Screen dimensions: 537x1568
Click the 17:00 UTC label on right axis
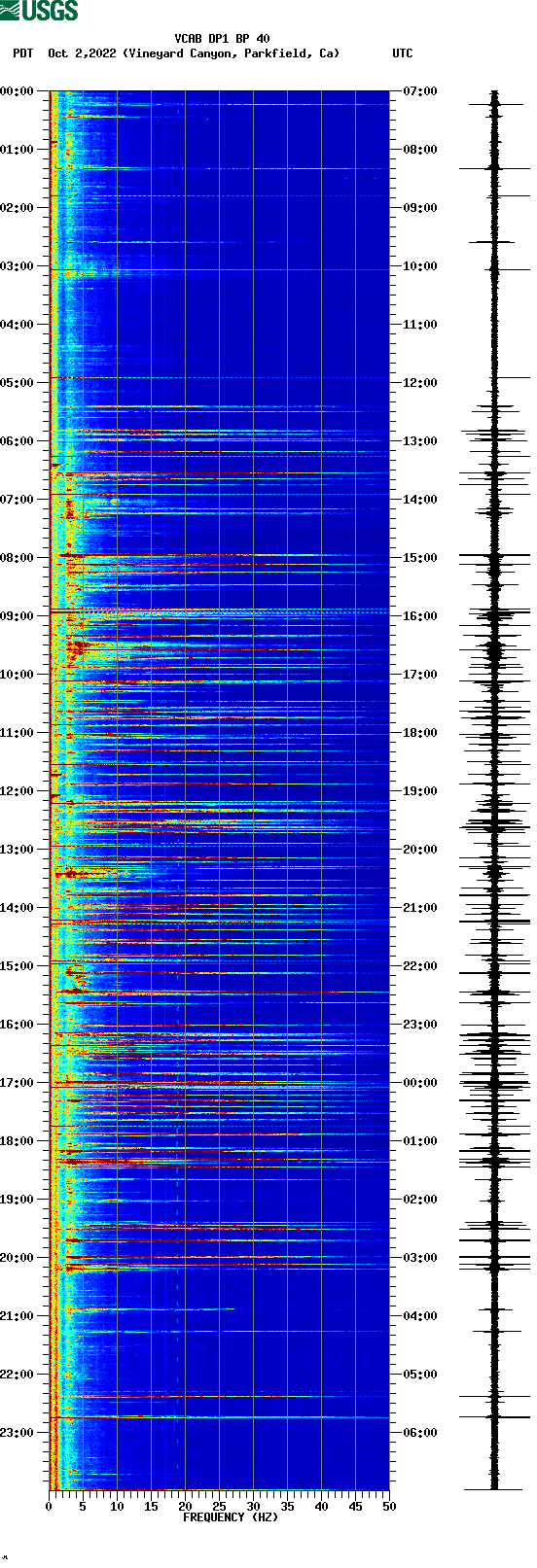(x=420, y=675)
